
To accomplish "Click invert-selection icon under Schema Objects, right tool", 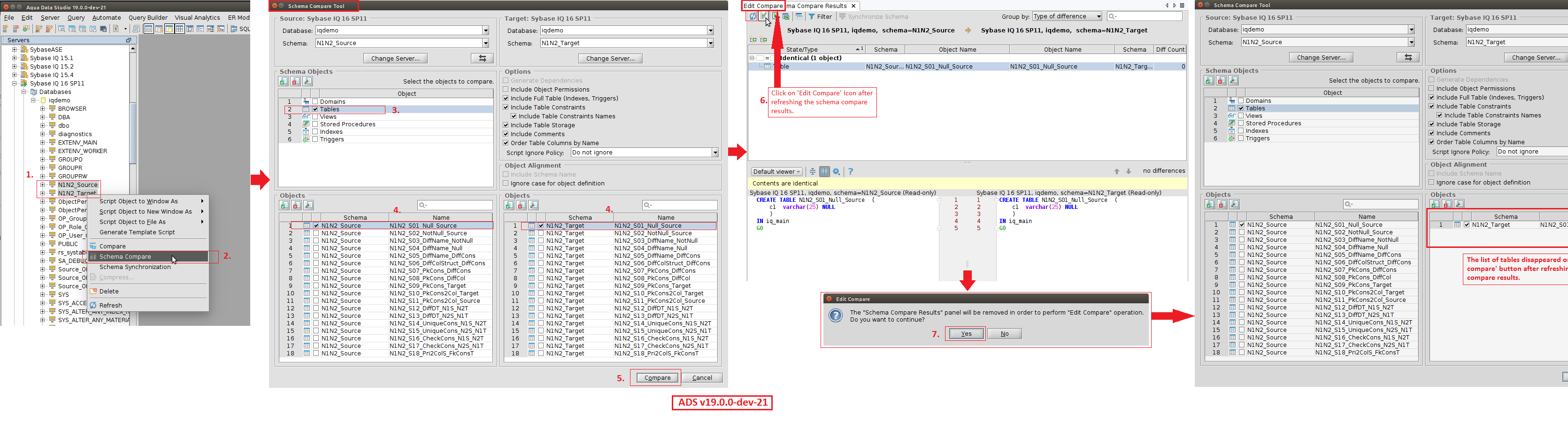I will click(1234, 80).
